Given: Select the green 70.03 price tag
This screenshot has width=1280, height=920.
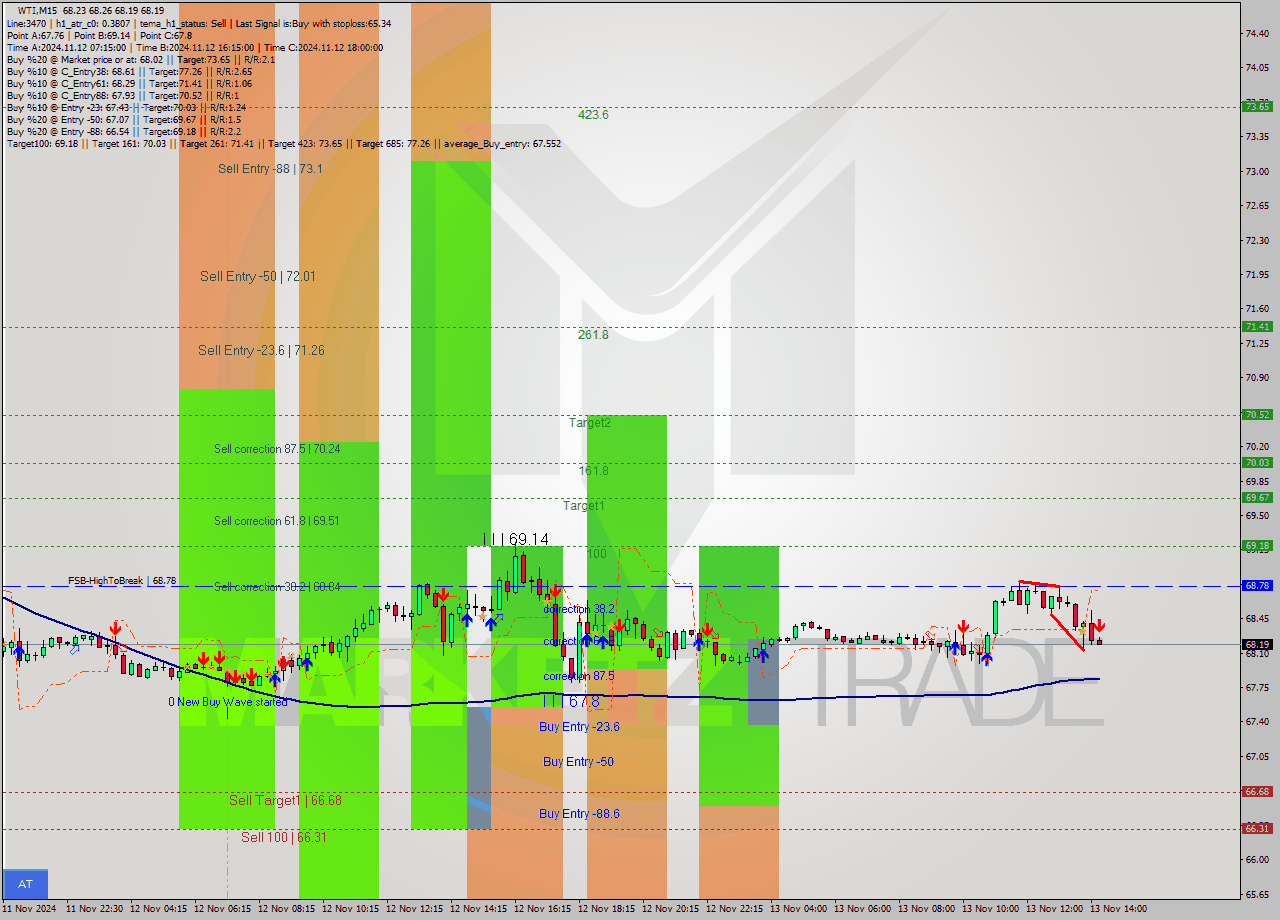Looking at the screenshot, I should tap(1257, 463).
